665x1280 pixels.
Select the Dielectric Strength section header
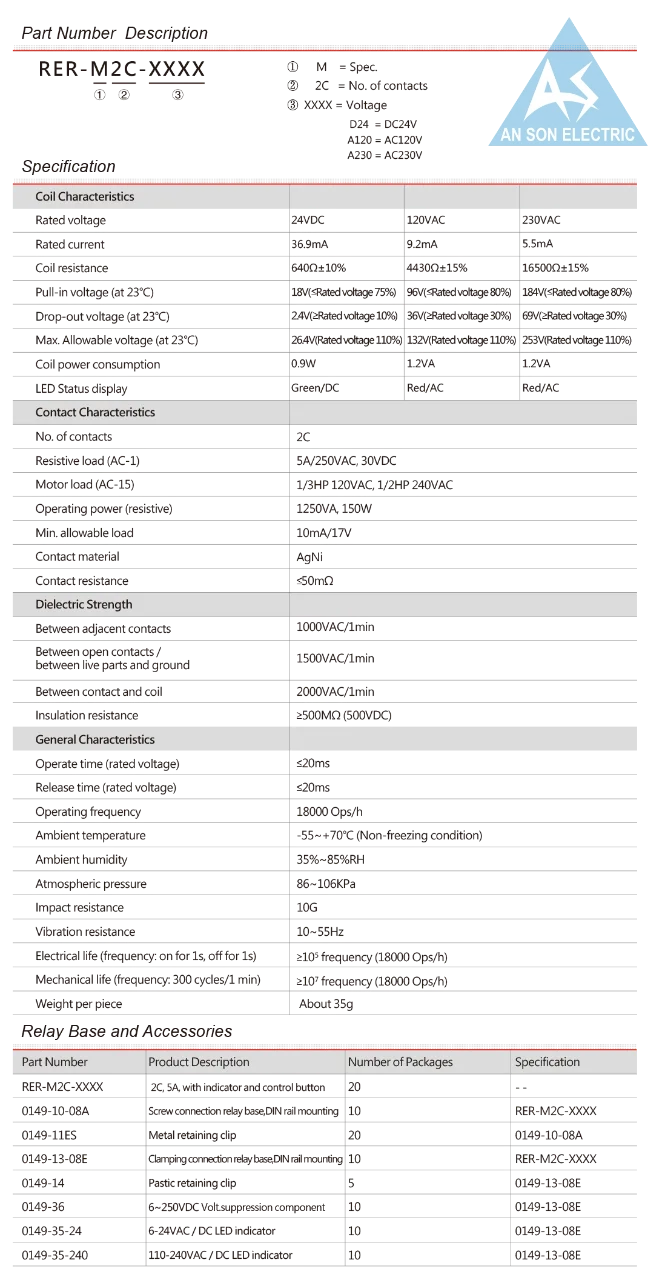pyautogui.click(x=84, y=604)
